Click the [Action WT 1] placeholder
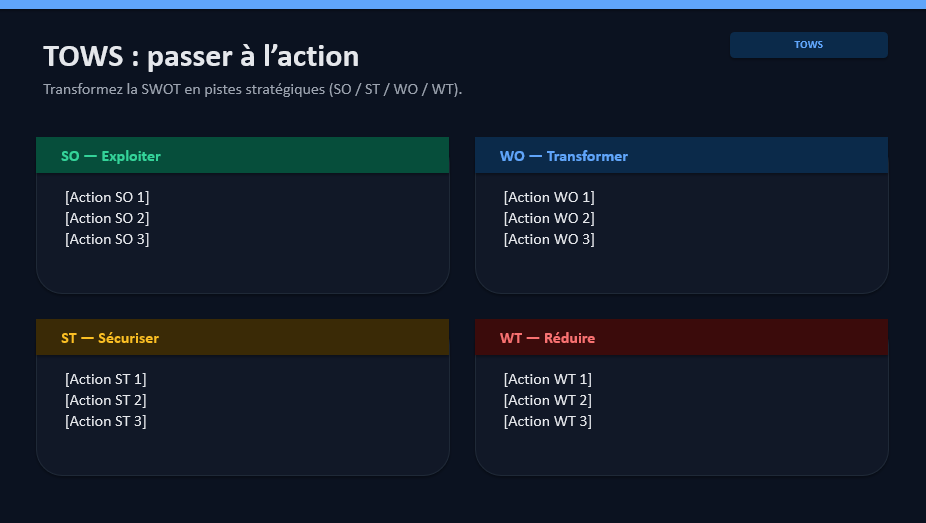The image size is (926, 523). 548,379
